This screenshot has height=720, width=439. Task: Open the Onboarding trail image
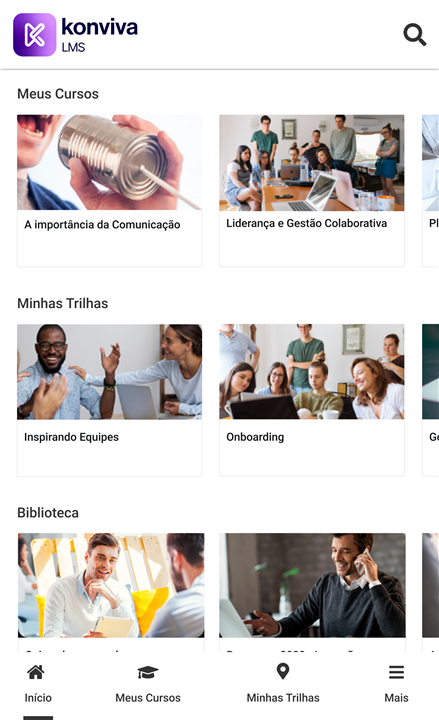pos(312,372)
